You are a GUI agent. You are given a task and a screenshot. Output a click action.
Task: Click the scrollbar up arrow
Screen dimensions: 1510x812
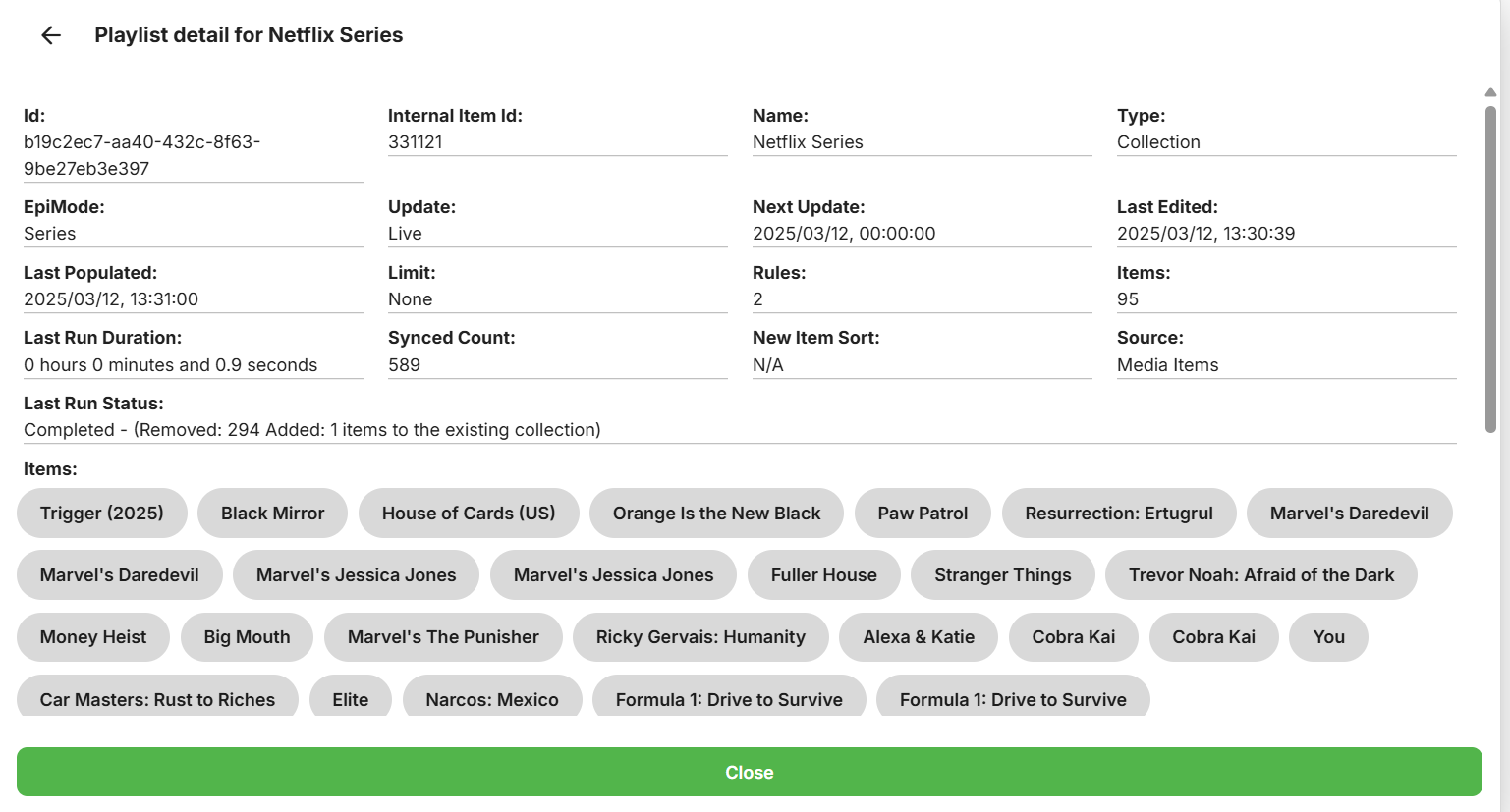[x=1490, y=92]
